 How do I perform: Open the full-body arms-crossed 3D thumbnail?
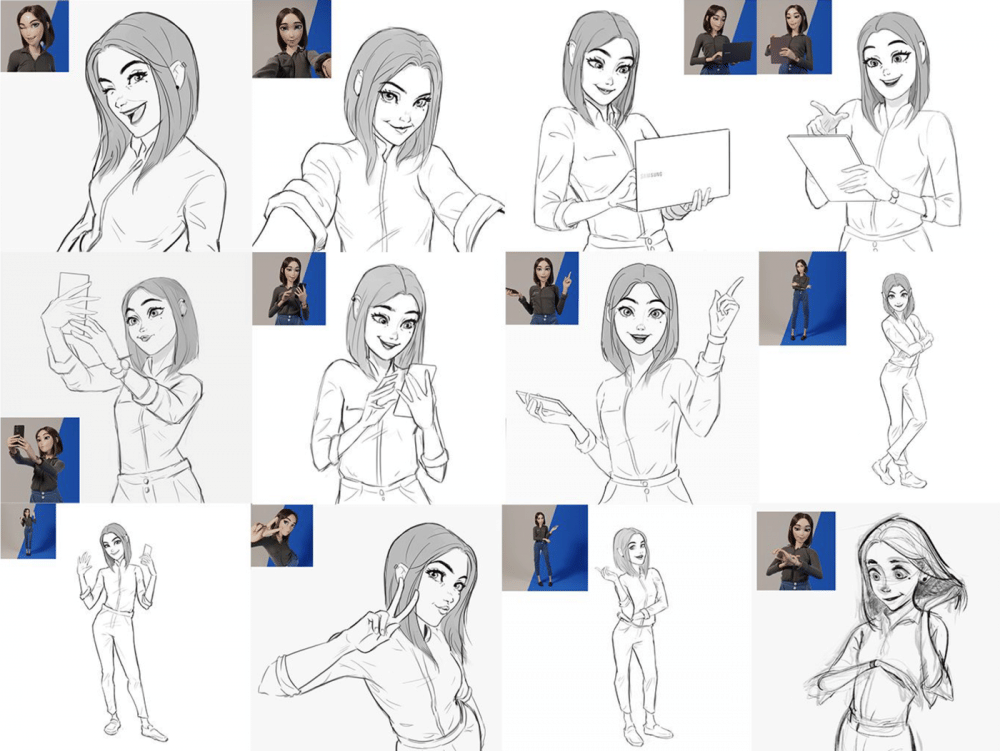point(802,298)
